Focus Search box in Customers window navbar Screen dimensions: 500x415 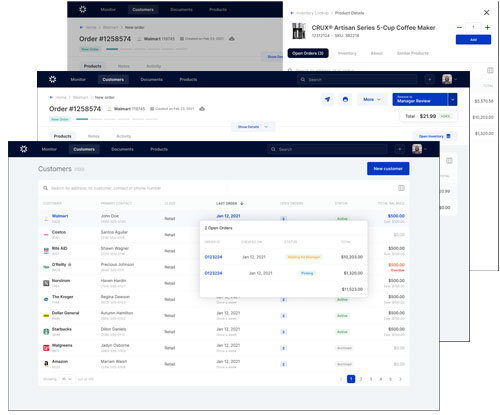[327, 149]
